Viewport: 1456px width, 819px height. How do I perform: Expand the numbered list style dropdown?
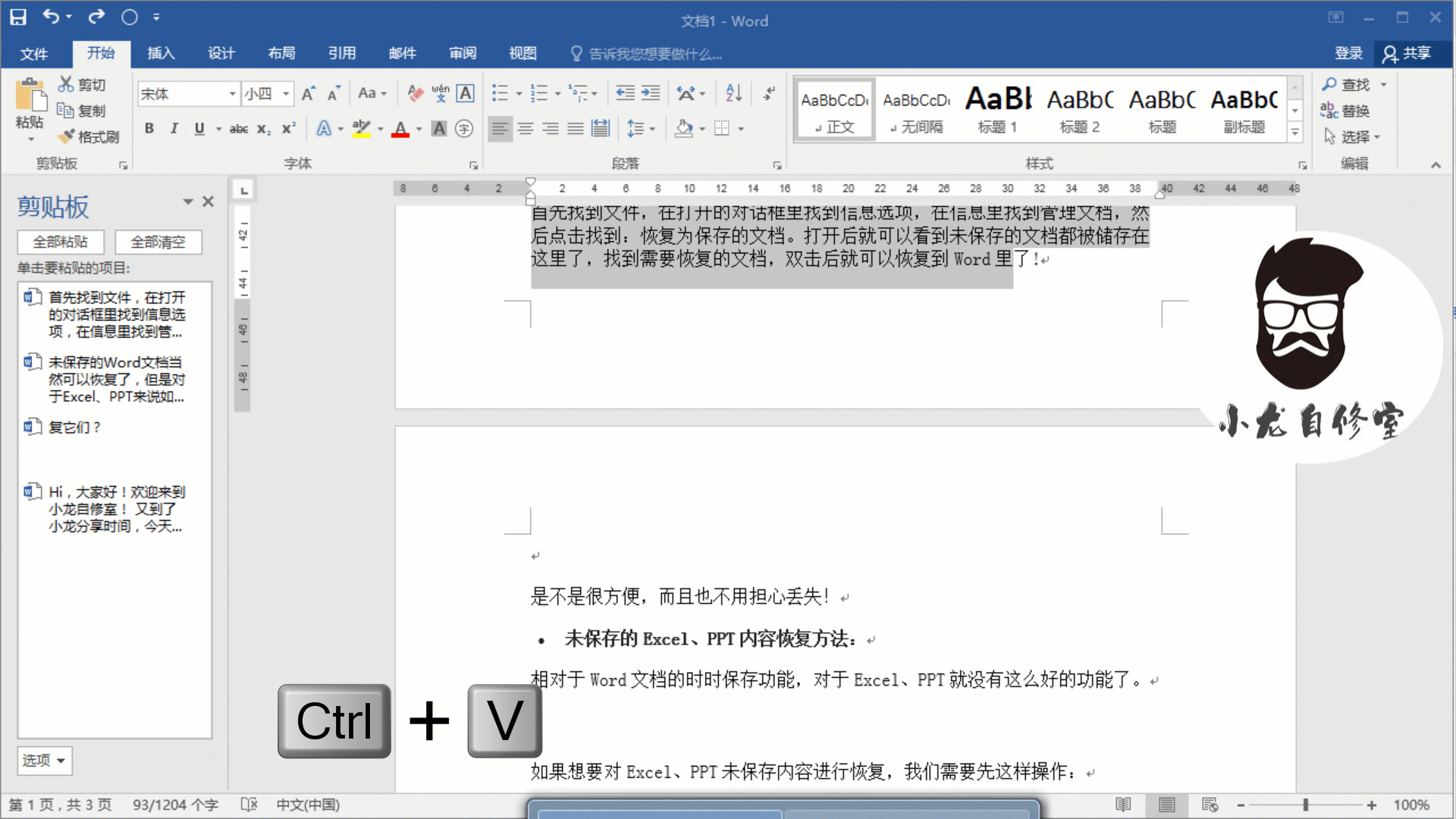557,94
